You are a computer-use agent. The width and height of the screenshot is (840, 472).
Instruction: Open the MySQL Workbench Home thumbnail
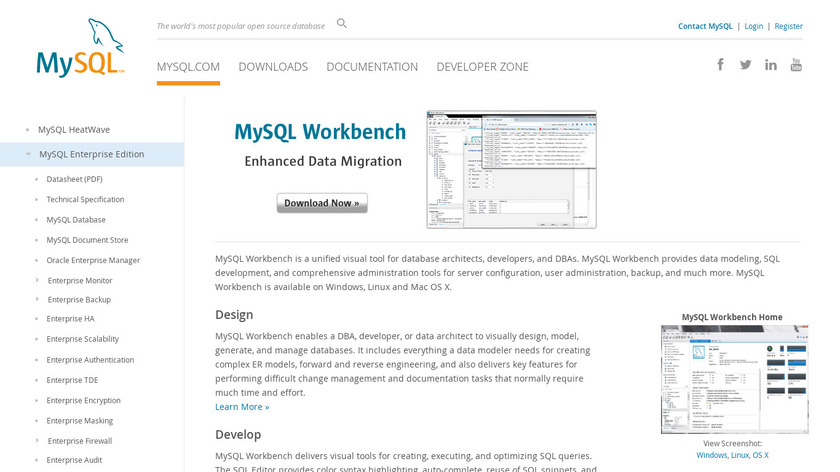click(734, 379)
